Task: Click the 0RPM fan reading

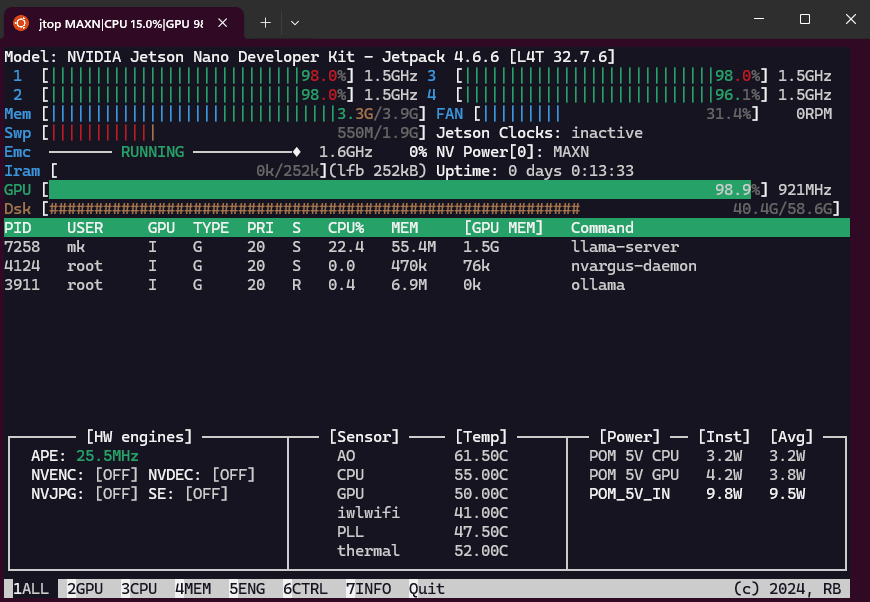Action: point(814,114)
